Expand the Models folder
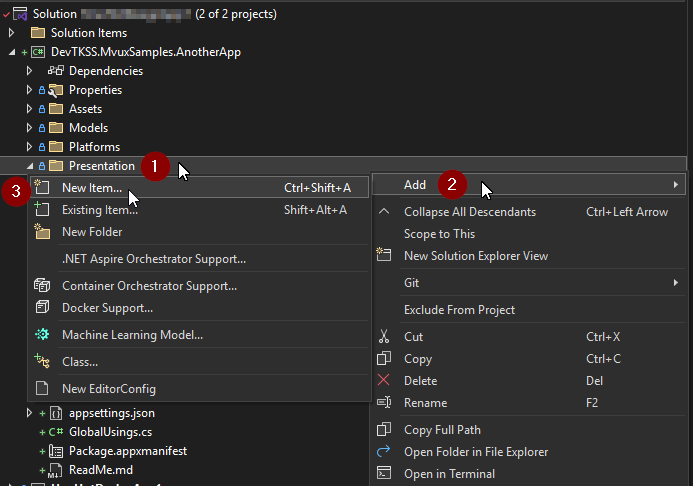693x486 pixels. coord(29,128)
